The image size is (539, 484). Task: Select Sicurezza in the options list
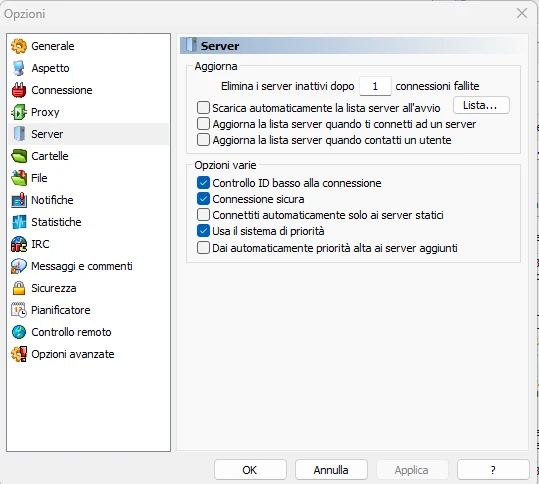[88, 288]
